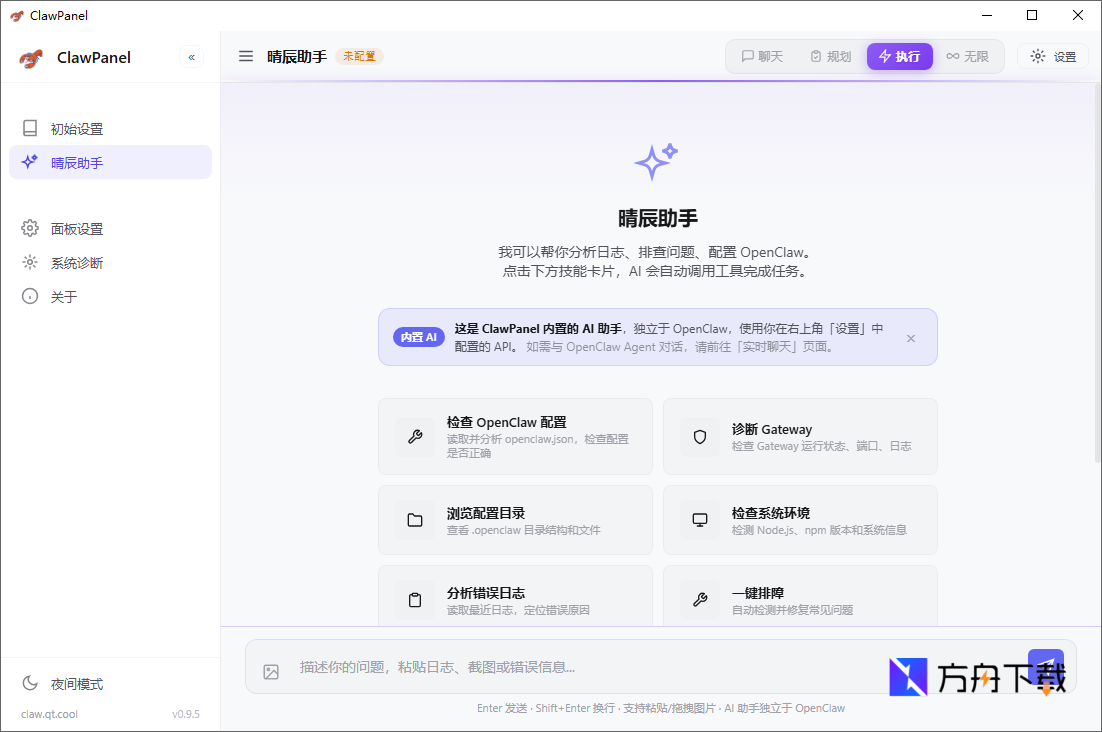Click the repair icon on 一键排障 card
The height and width of the screenshot is (732, 1102).
[700, 600]
